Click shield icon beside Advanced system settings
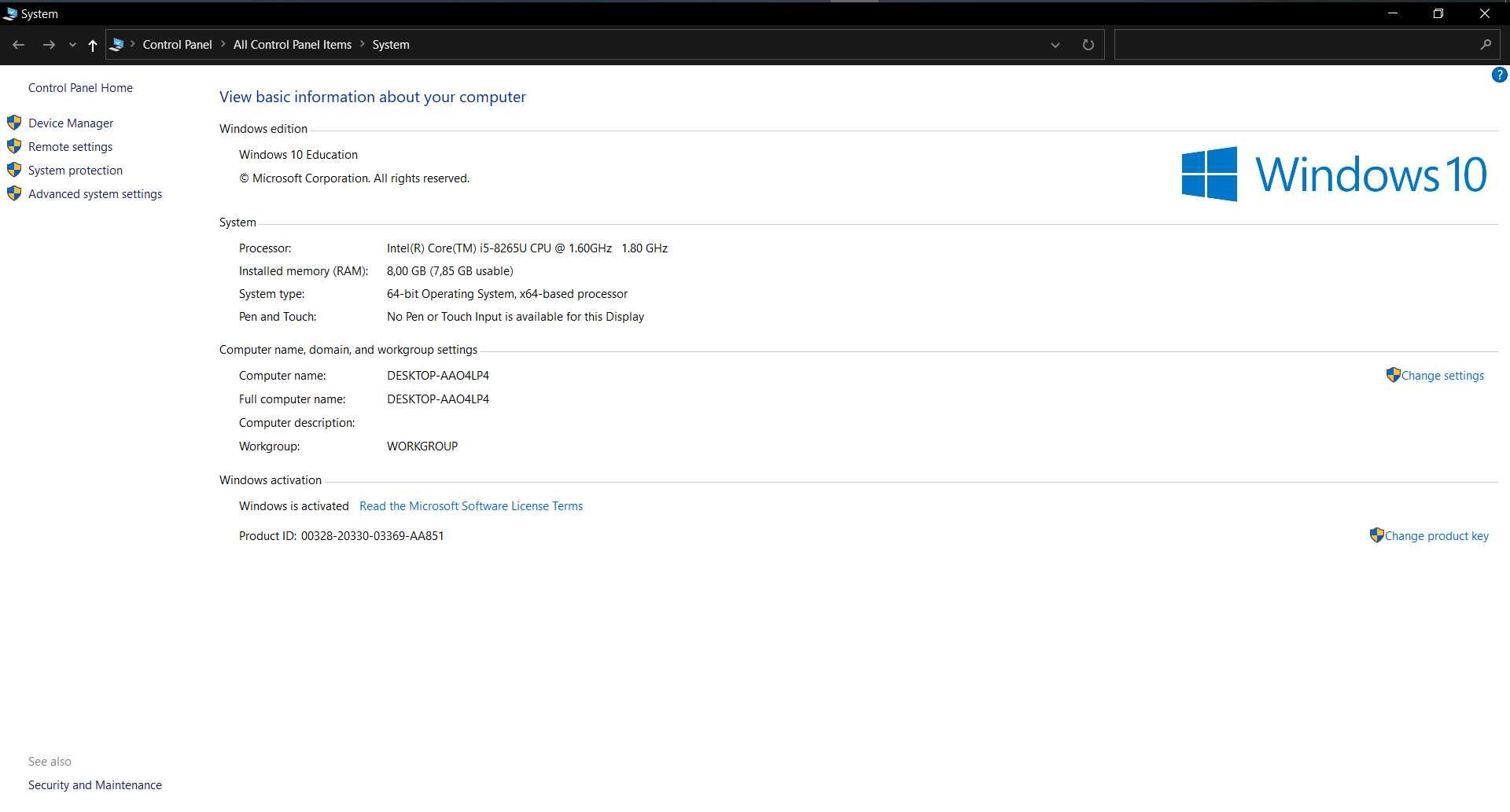This screenshot has height=812, width=1510. coord(14,193)
